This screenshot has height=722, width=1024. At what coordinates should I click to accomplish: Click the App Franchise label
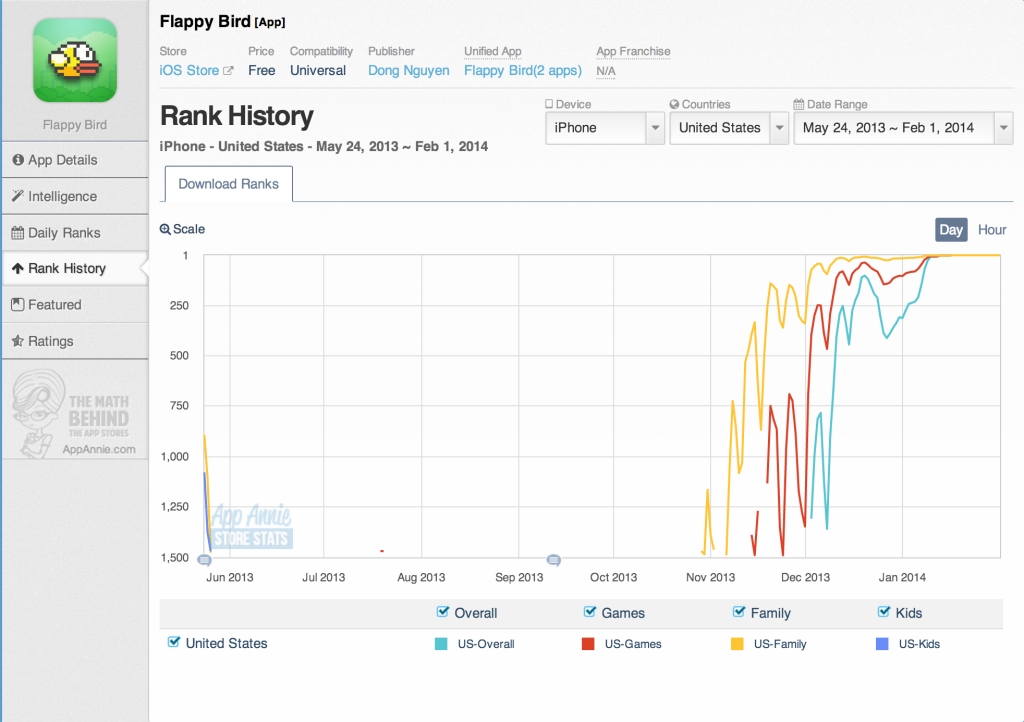633,51
